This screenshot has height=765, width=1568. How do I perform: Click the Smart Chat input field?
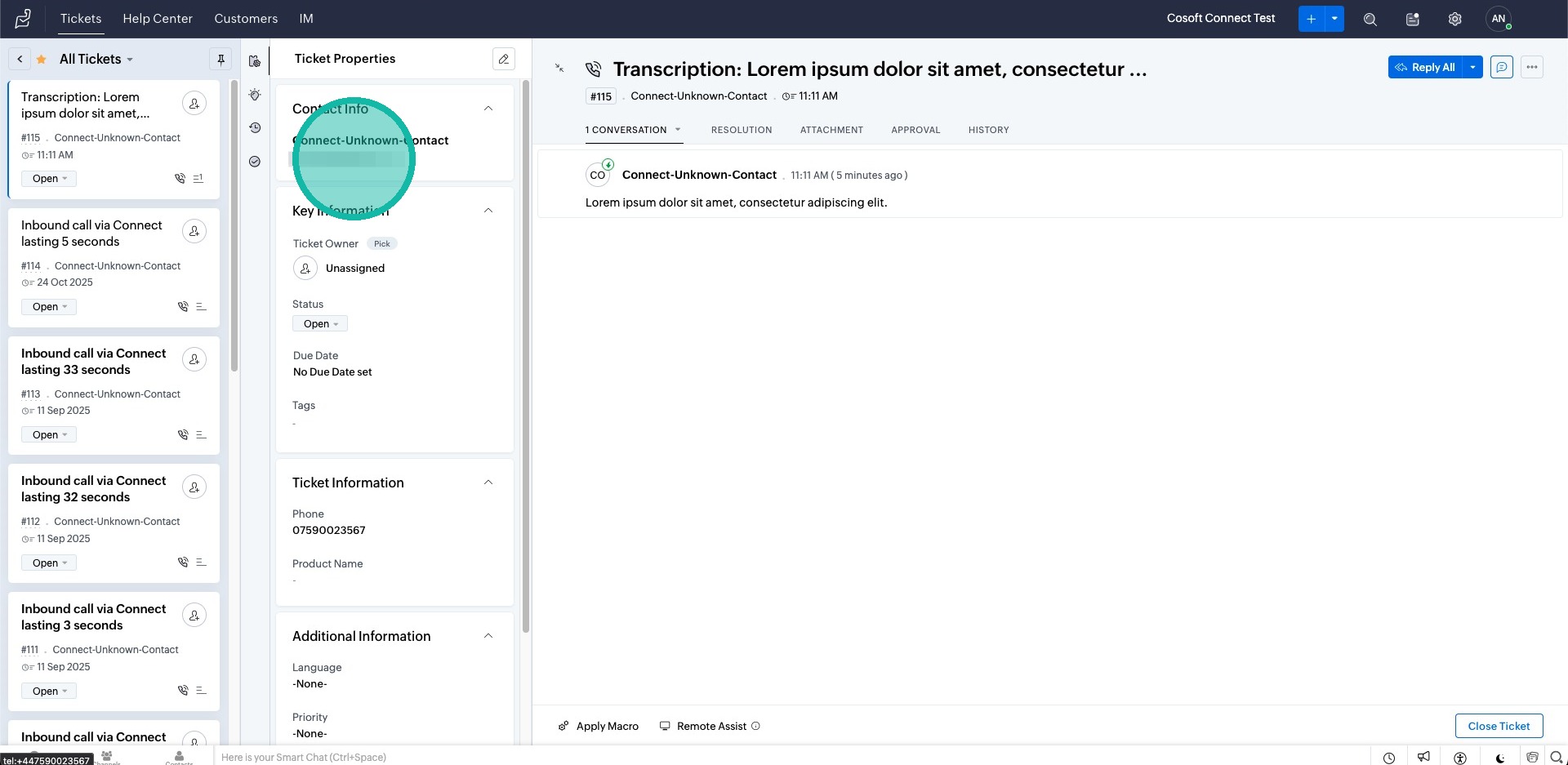[x=792, y=758]
